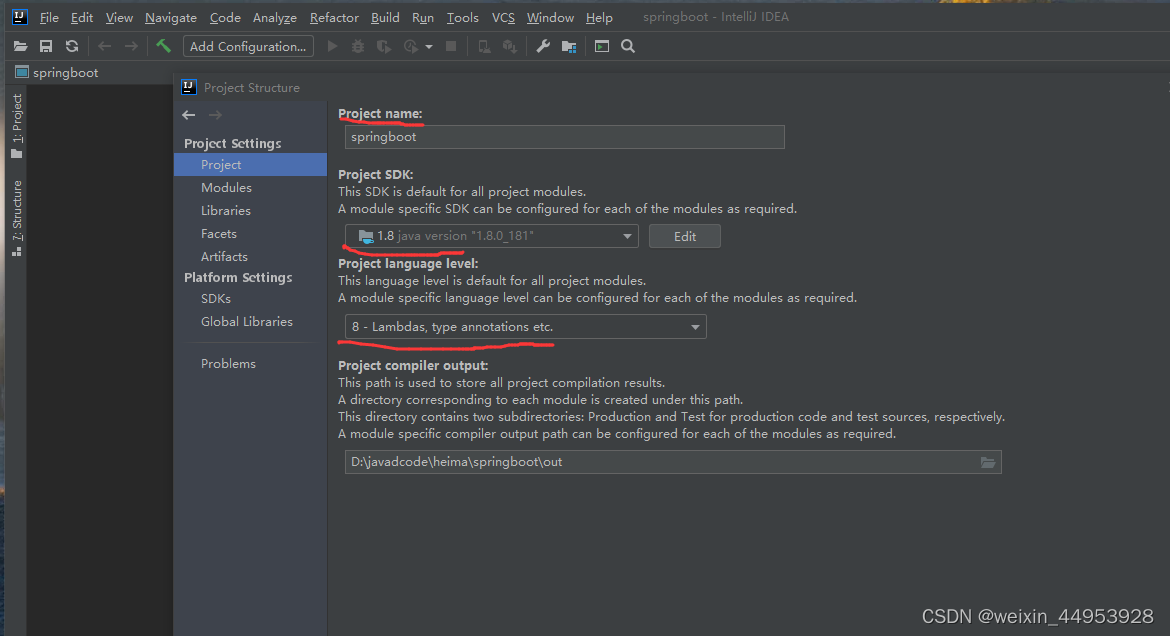Open the Window menu
This screenshot has width=1170, height=636.
click(x=551, y=17)
